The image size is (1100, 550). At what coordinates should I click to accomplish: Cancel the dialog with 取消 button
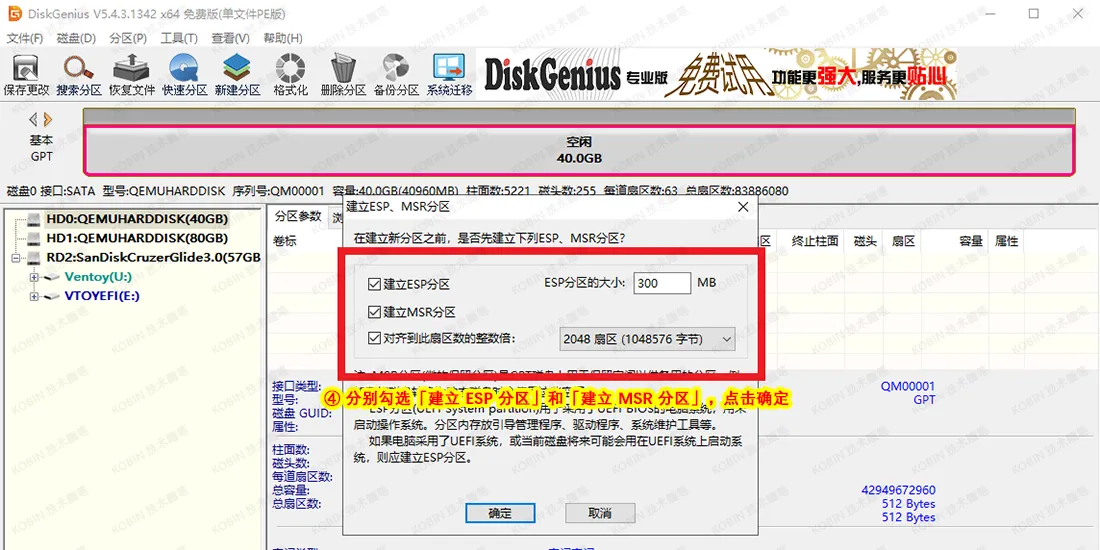click(x=600, y=513)
